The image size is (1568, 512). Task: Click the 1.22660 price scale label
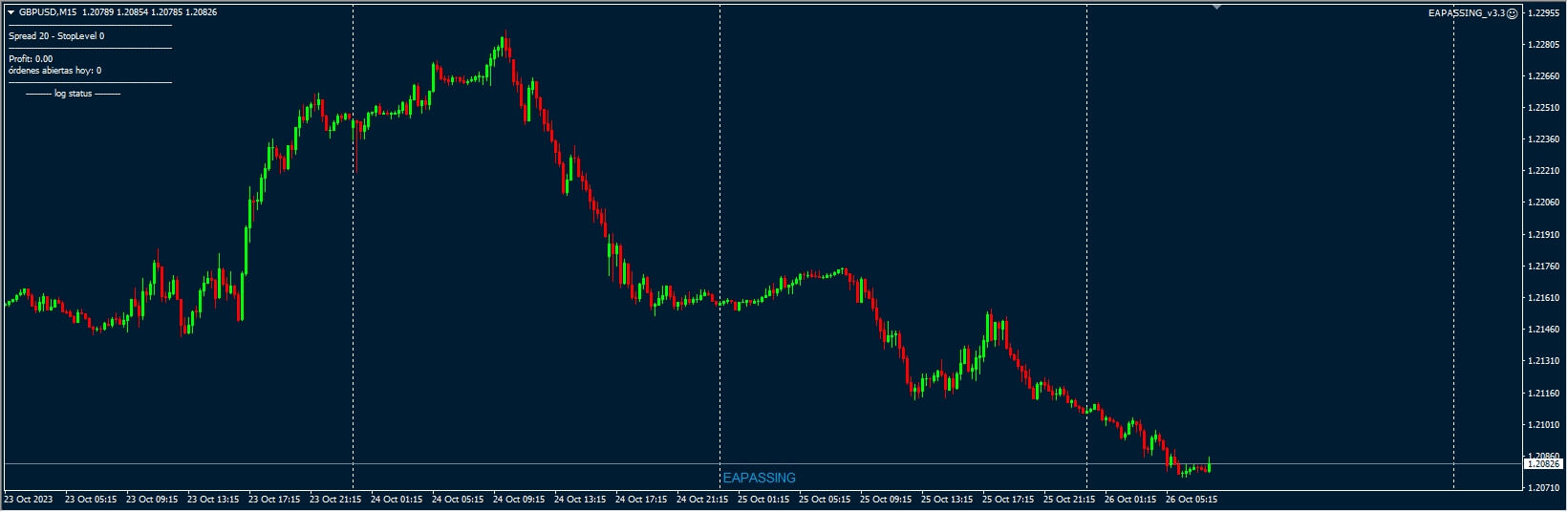1545,76
